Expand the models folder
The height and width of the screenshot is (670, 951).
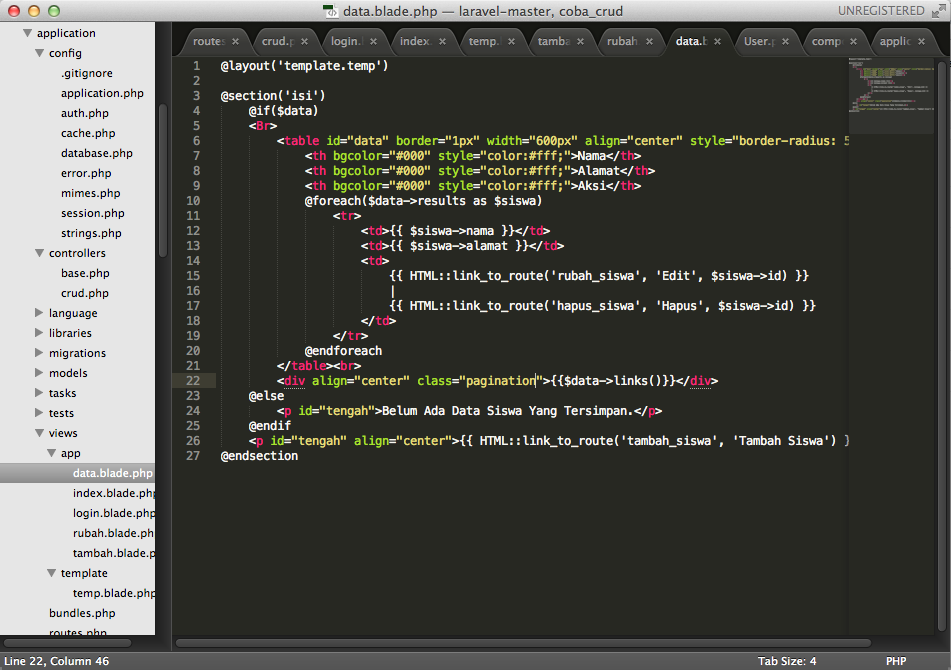pos(39,373)
